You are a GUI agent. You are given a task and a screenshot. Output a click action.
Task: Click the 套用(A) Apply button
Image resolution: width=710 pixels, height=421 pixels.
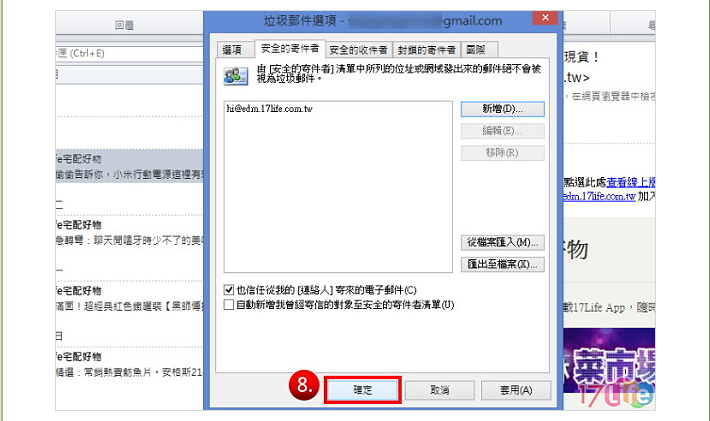(x=516, y=390)
